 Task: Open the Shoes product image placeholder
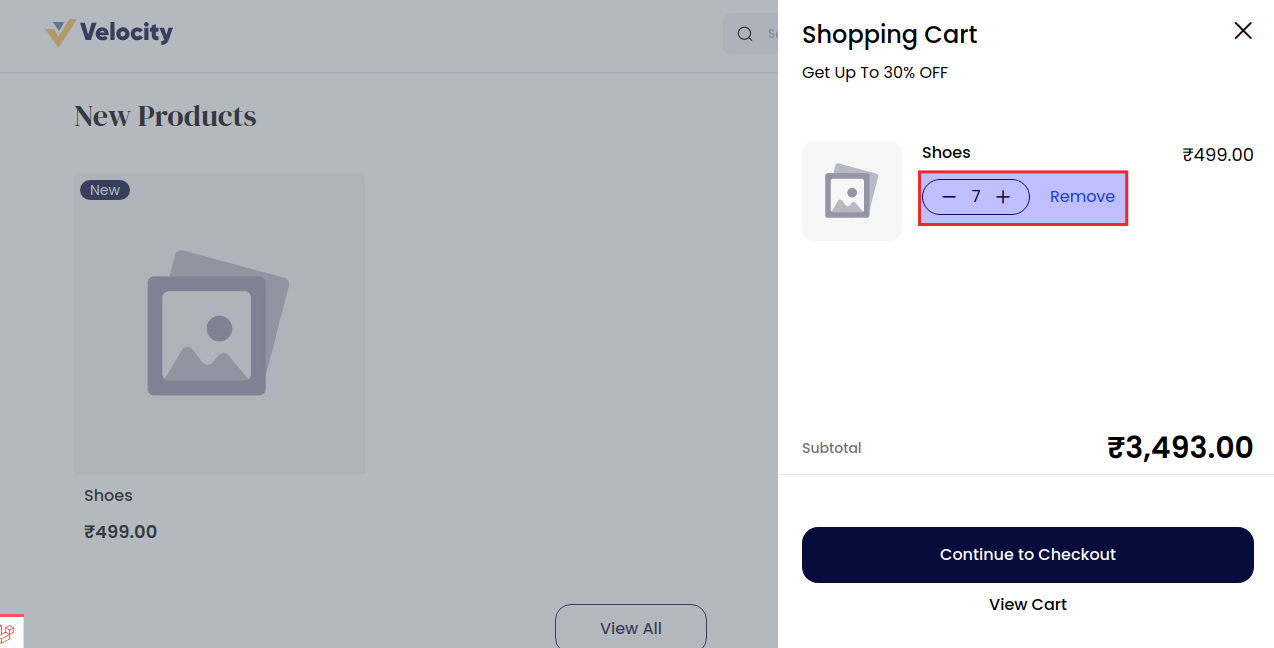[219, 324]
